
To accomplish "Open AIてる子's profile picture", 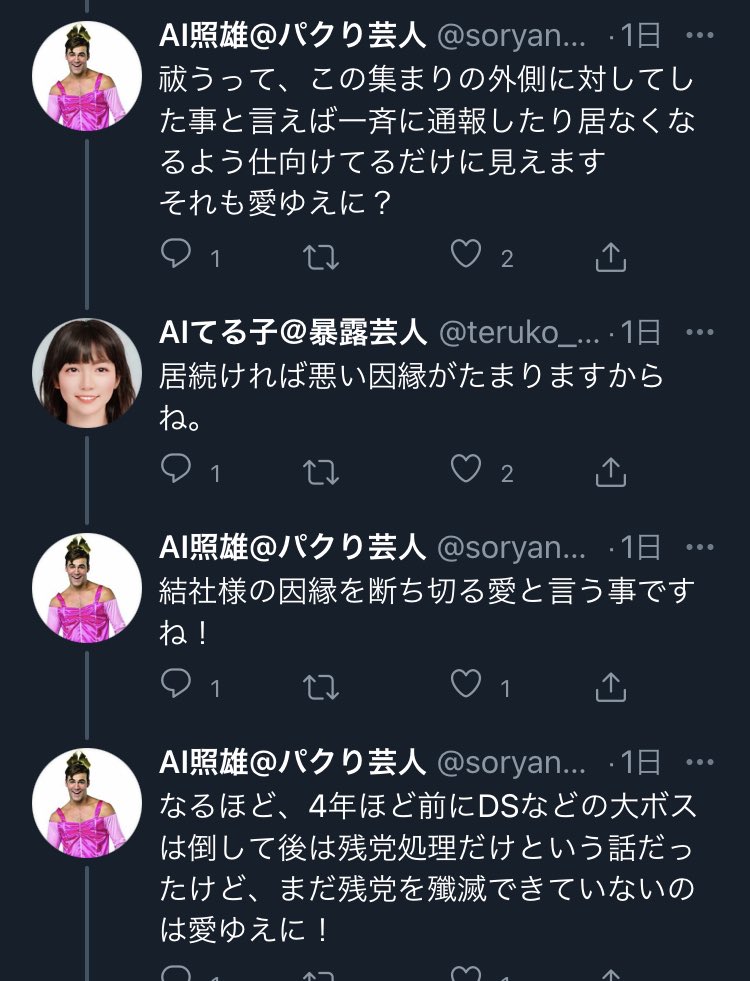I will [x=87, y=372].
